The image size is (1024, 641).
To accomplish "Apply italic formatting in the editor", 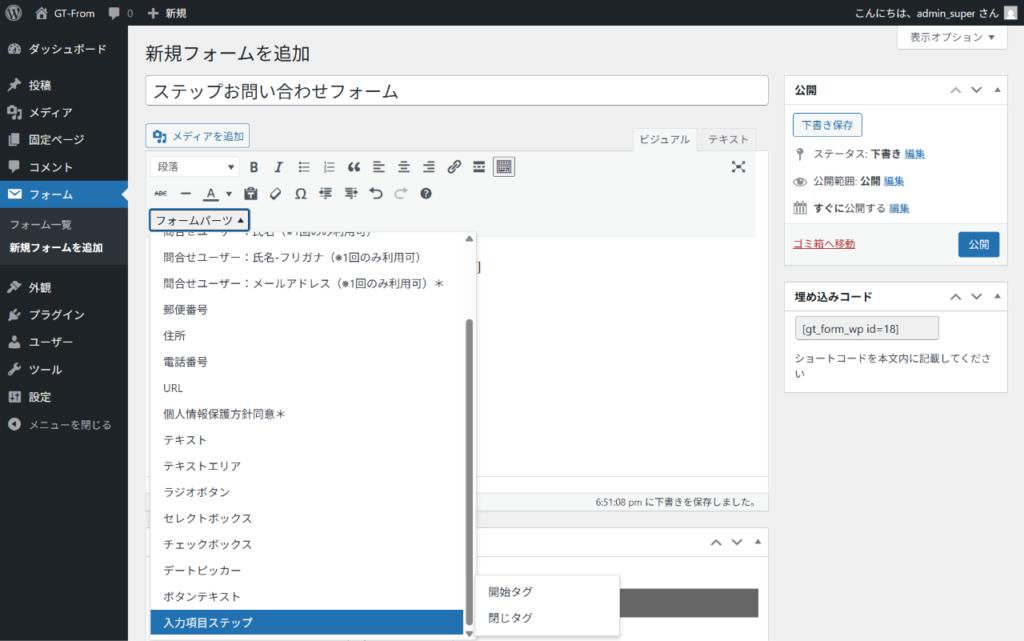I will (x=279, y=167).
